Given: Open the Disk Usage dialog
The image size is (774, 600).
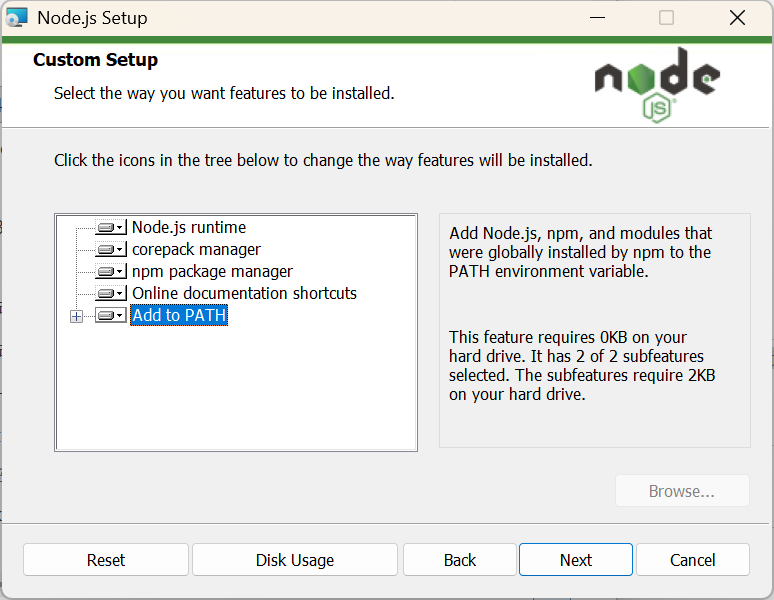Looking at the screenshot, I should pos(295,560).
